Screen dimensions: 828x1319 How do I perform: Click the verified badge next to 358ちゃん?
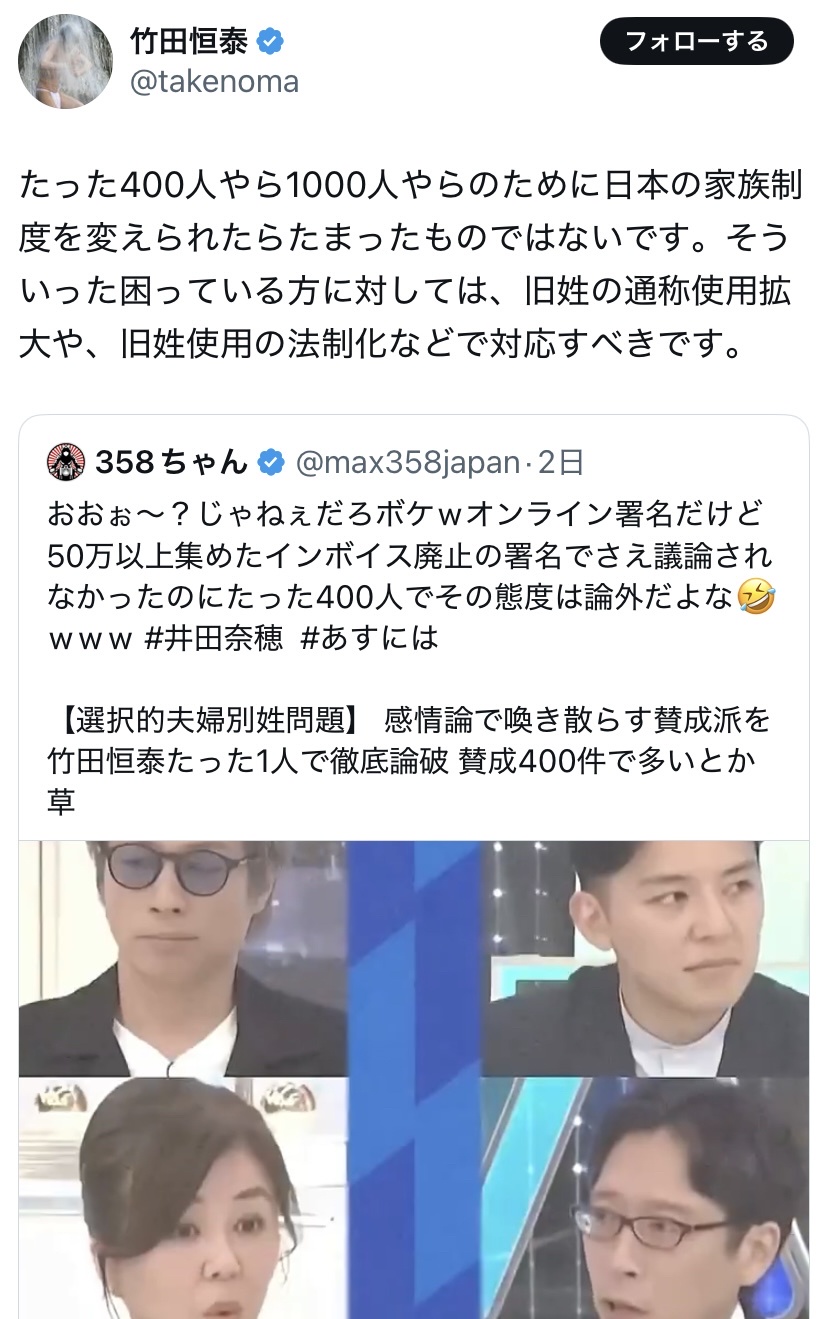coord(270,462)
